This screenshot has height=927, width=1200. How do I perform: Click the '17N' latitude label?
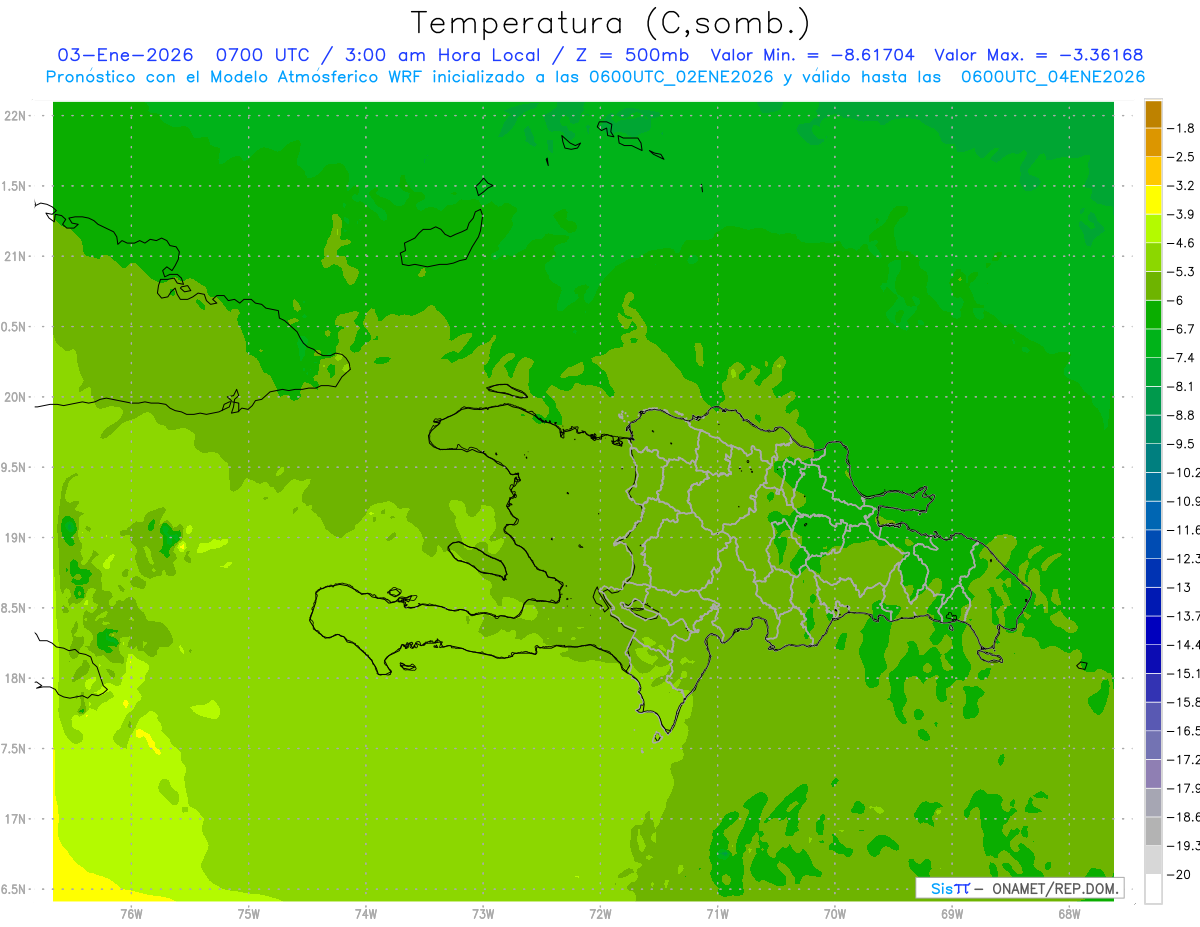15,819
